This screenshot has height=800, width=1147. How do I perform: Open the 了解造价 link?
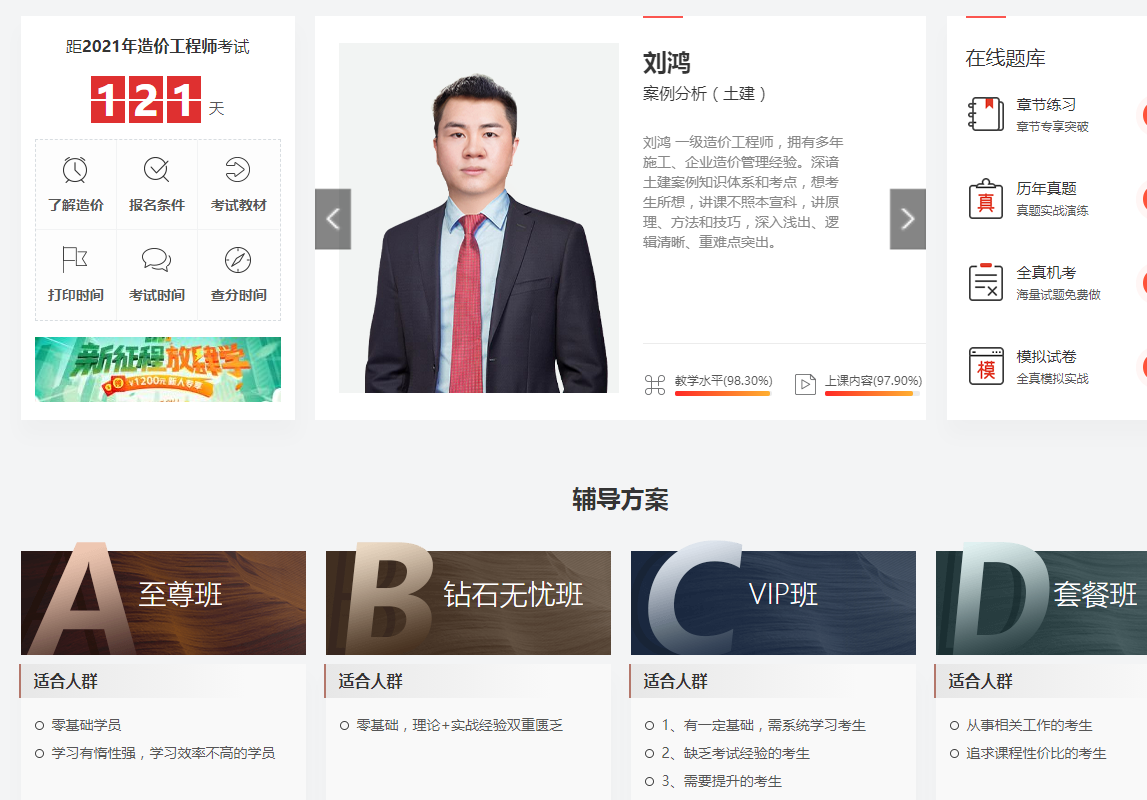tap(75, 205)
